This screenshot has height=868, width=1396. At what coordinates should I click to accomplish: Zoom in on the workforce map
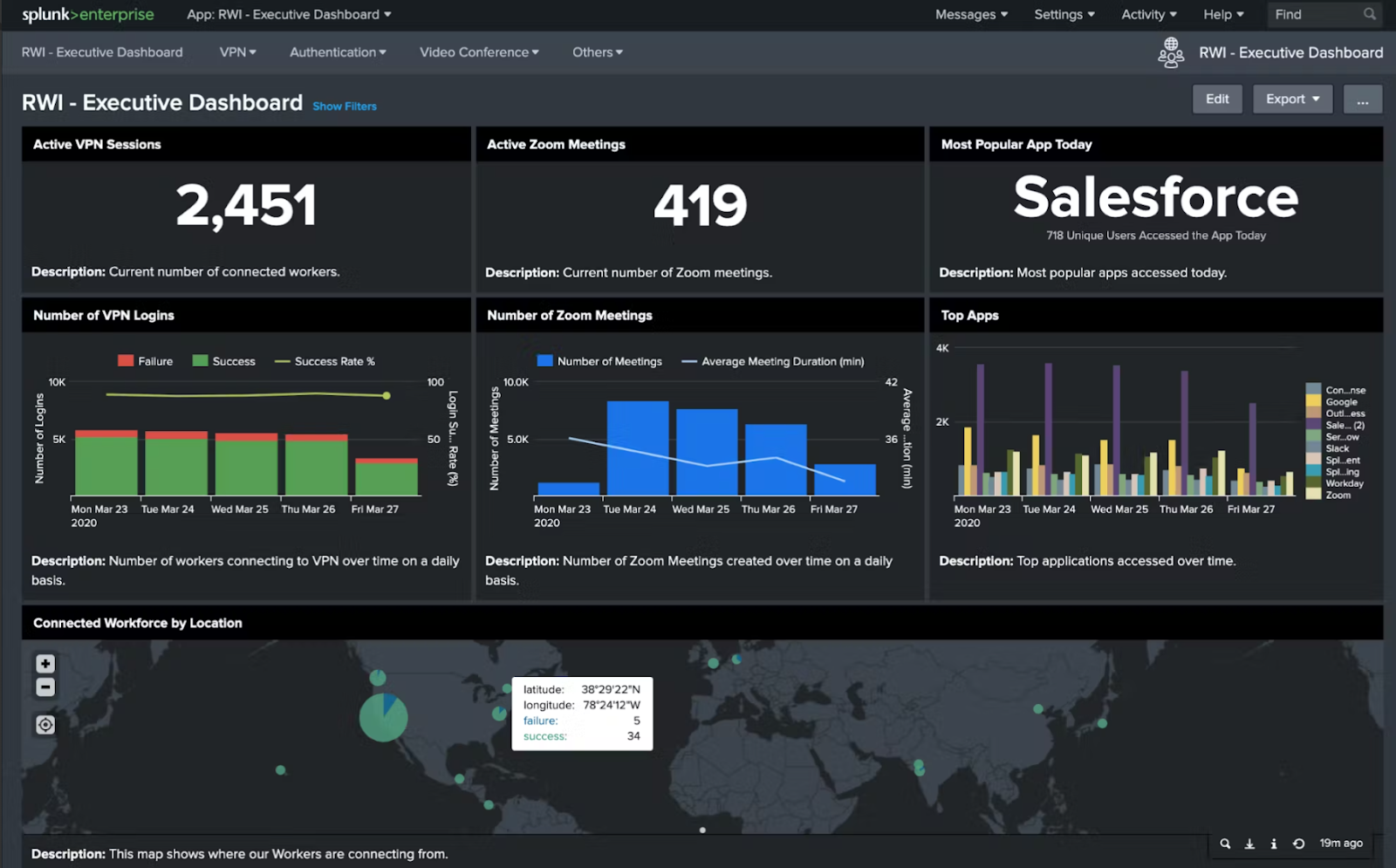click(x=45, y=664)
